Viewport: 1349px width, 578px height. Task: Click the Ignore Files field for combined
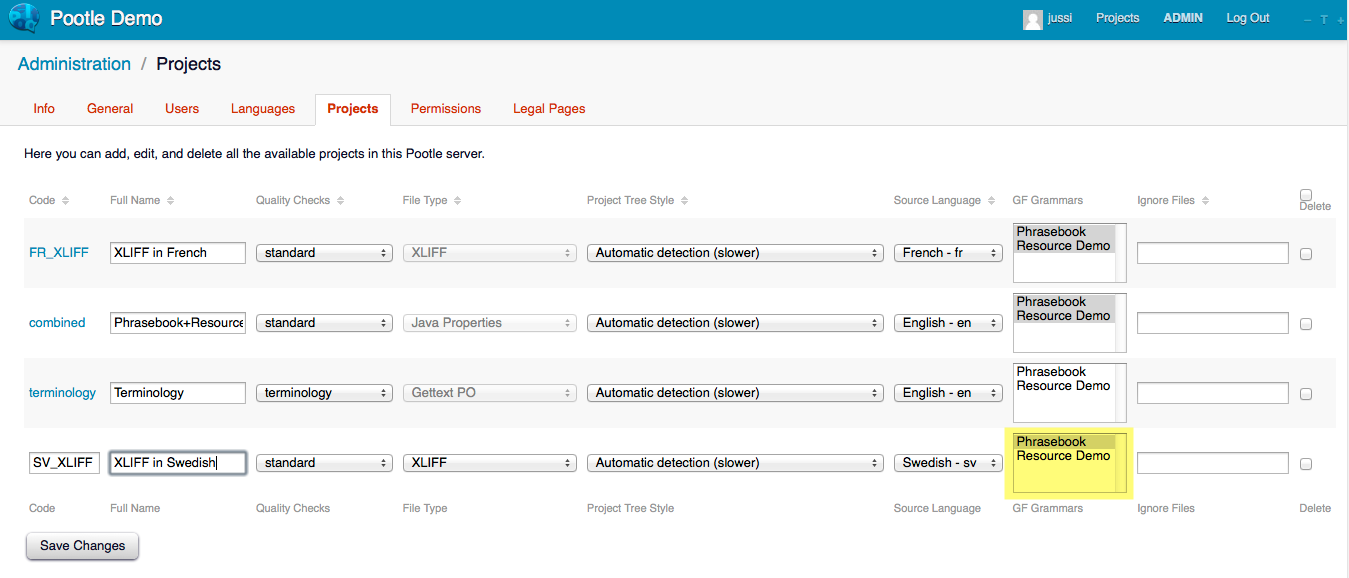[1212, 323]
